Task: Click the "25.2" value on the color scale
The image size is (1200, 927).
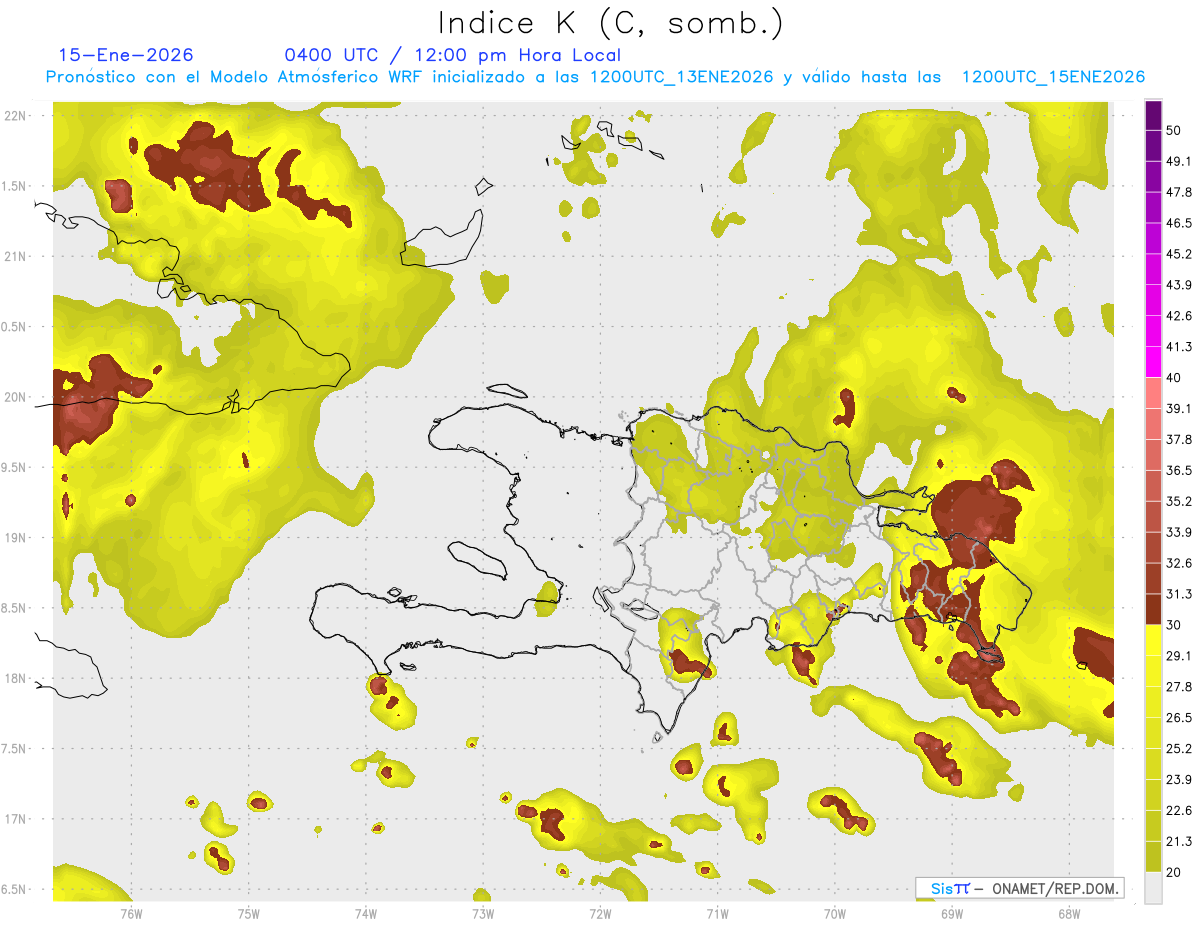Action: point(1178,749)
